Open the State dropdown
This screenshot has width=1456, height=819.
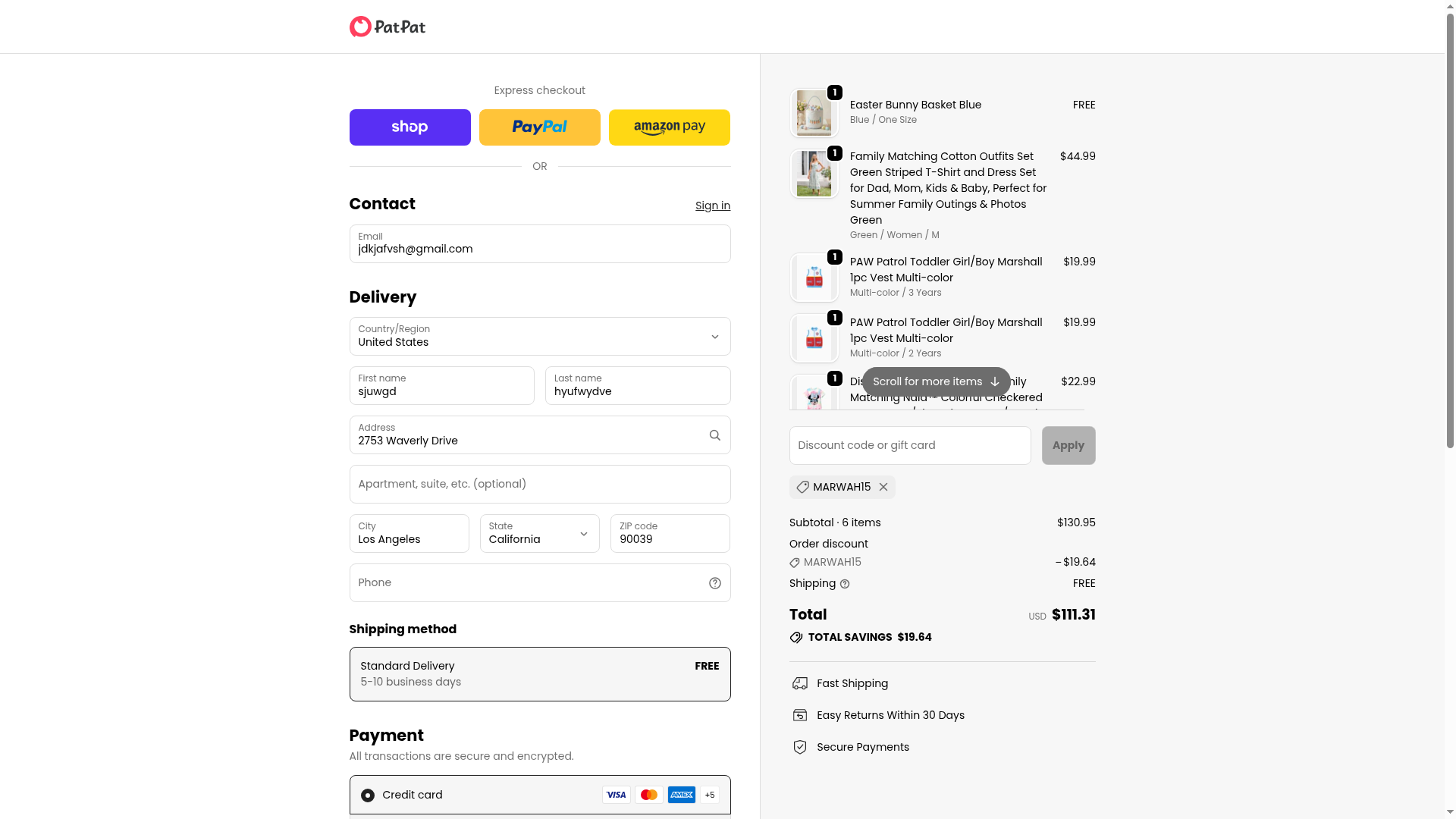[539, 534]
